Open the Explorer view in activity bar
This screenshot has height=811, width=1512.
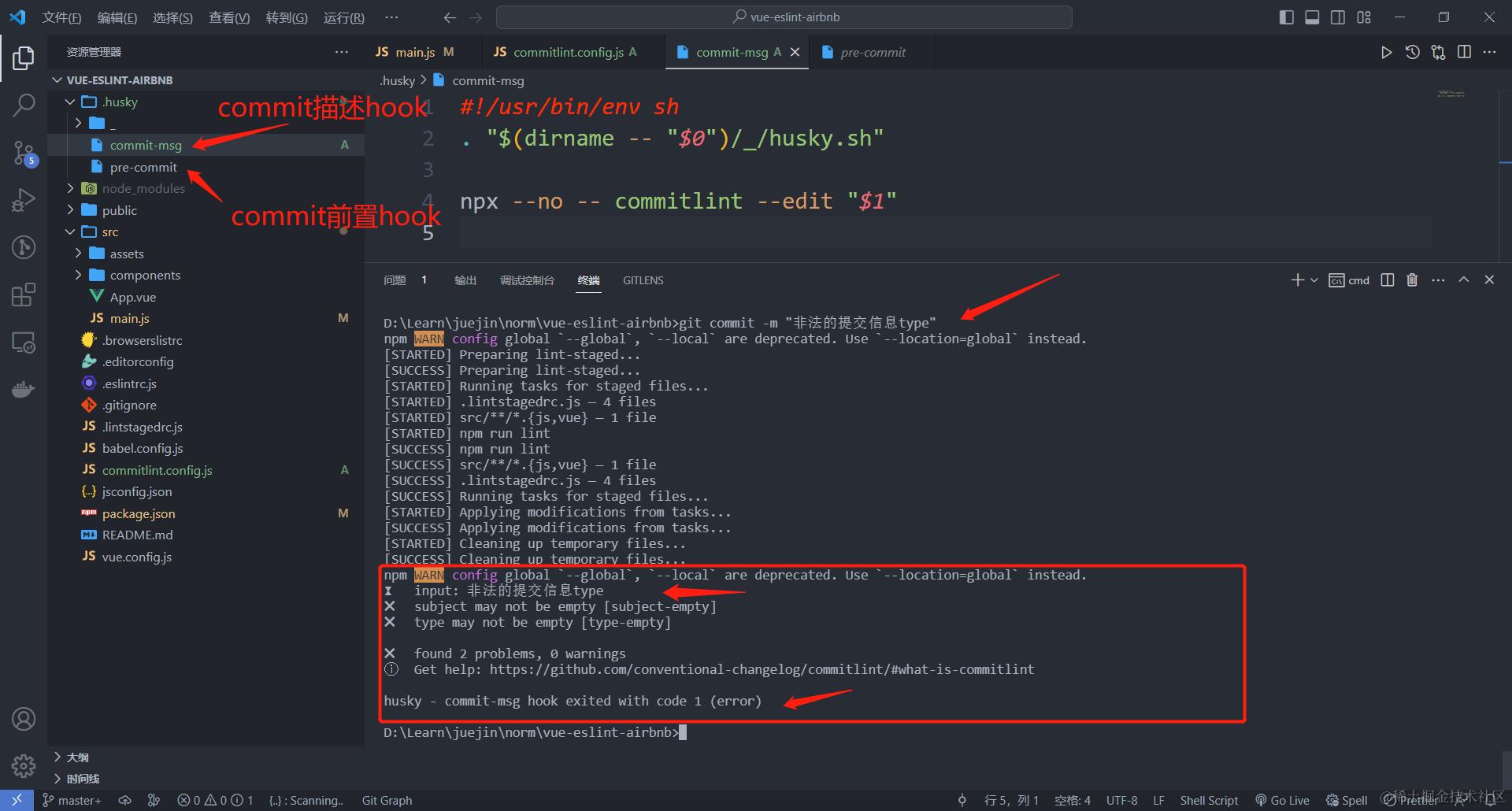[x=24, y=57]
